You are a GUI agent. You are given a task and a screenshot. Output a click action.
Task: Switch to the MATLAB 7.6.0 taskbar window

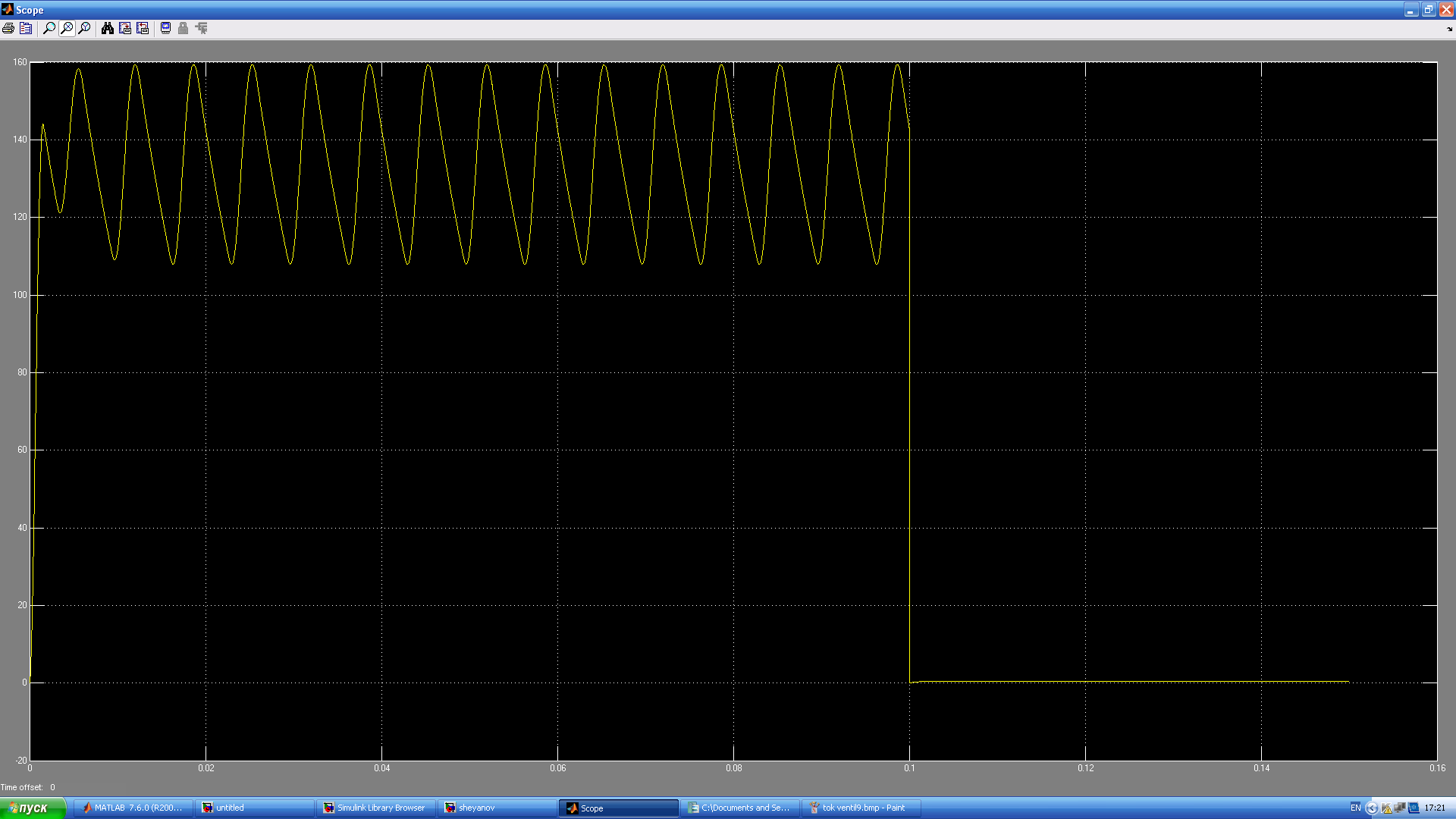[x=133, y=808]
